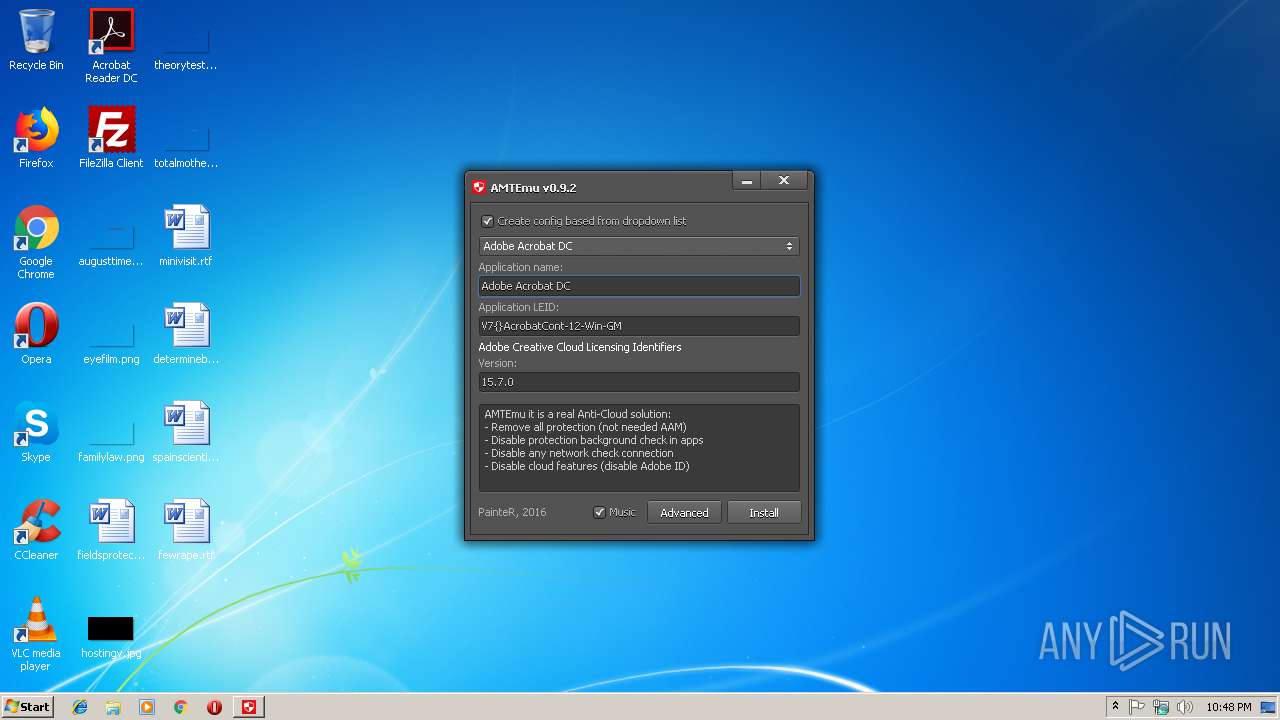
Task: Select the eyefilm.png desktop file
Action: pyautogui.click(x=111, y=340)
